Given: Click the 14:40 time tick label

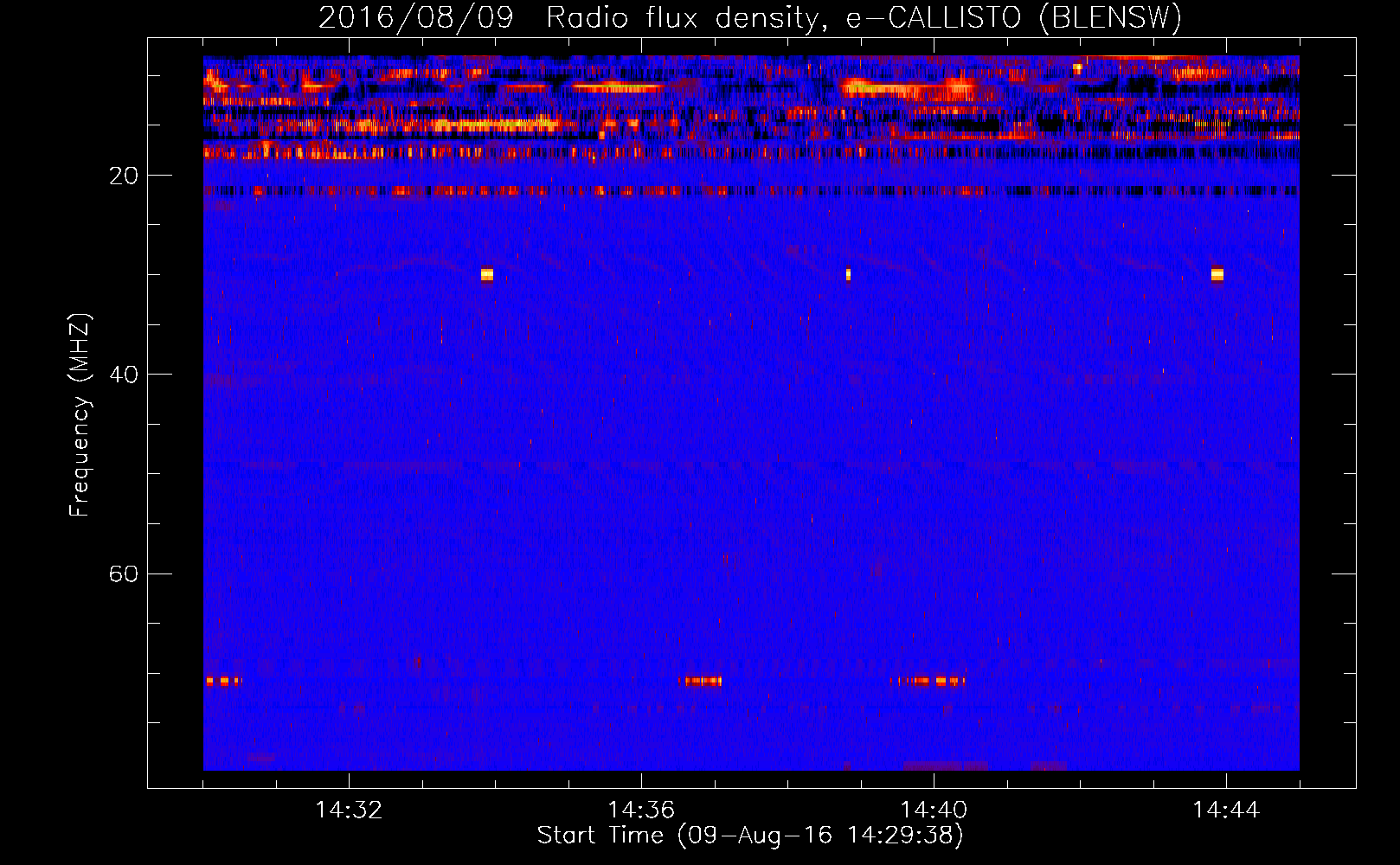Looking at the screenshot, I should coord(934,811).
